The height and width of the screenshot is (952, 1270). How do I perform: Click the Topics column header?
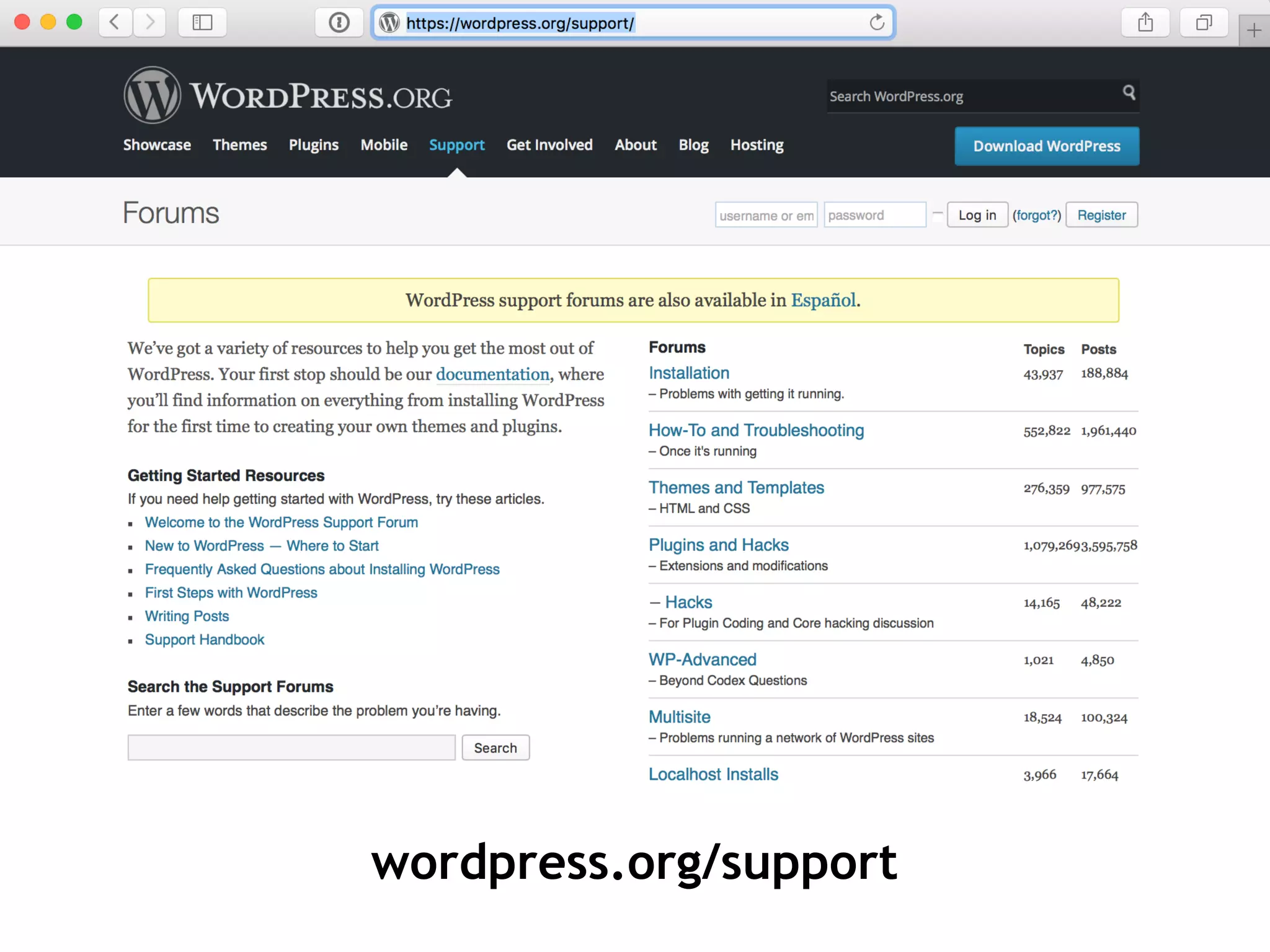[x=1044, y=350]
